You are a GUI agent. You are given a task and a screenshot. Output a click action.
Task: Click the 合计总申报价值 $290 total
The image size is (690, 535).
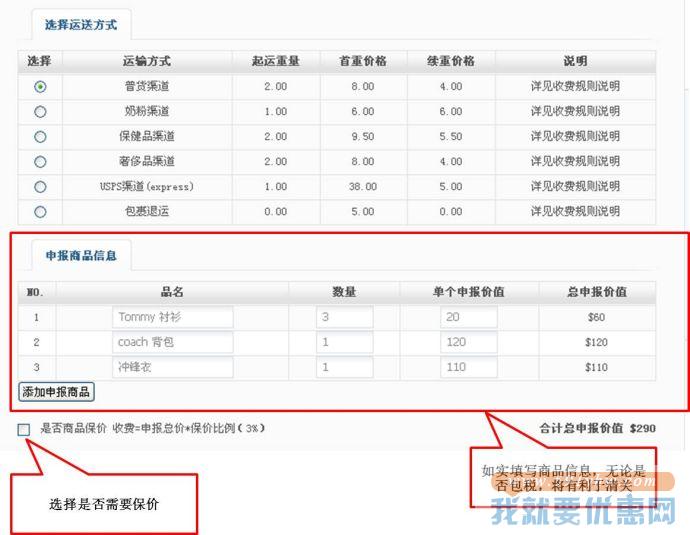pyautogui.click(x=598, y=428)
